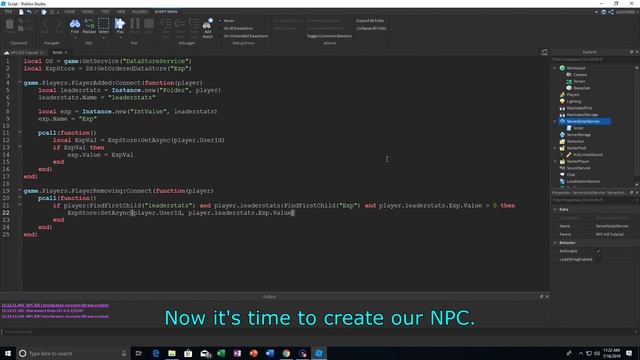
Task: Select Workspace in Explorer
Action: pos(576,68)
